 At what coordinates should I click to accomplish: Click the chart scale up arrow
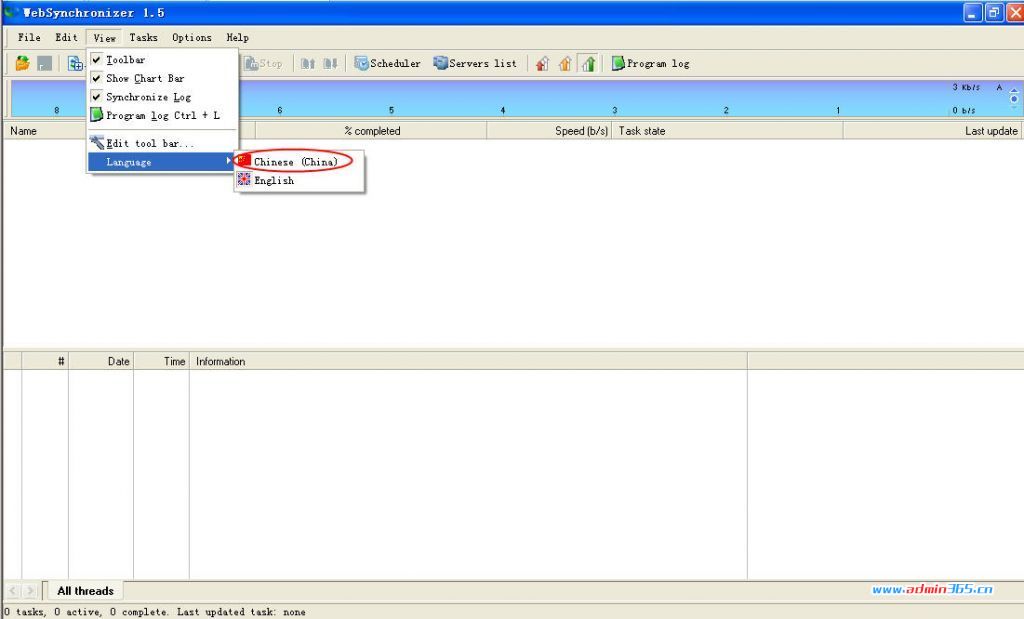[x=1014, y=91]
